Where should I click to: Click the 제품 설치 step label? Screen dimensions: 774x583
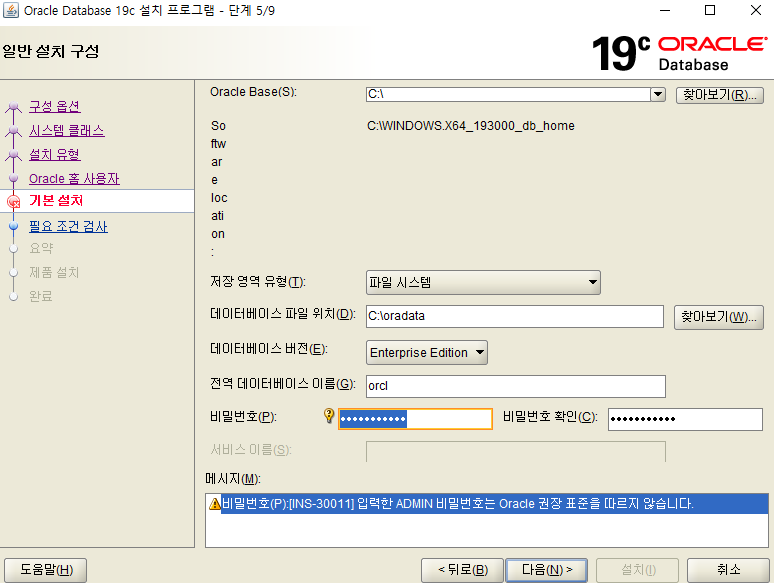pos(54,272)
